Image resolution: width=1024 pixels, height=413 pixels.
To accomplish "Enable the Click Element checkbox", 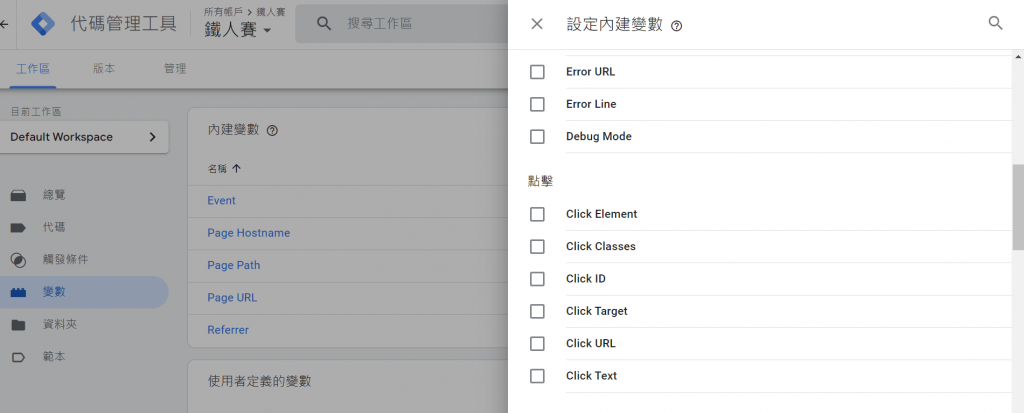I will click(537, 214).
